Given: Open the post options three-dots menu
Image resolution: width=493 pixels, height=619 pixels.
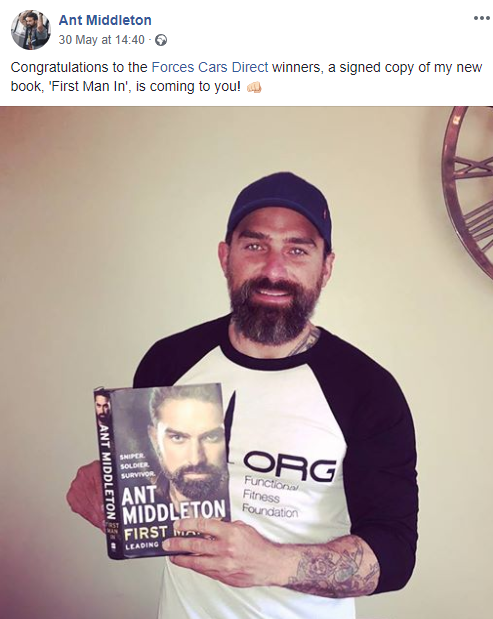Looking at the screenshot, I should click(482, 18).
